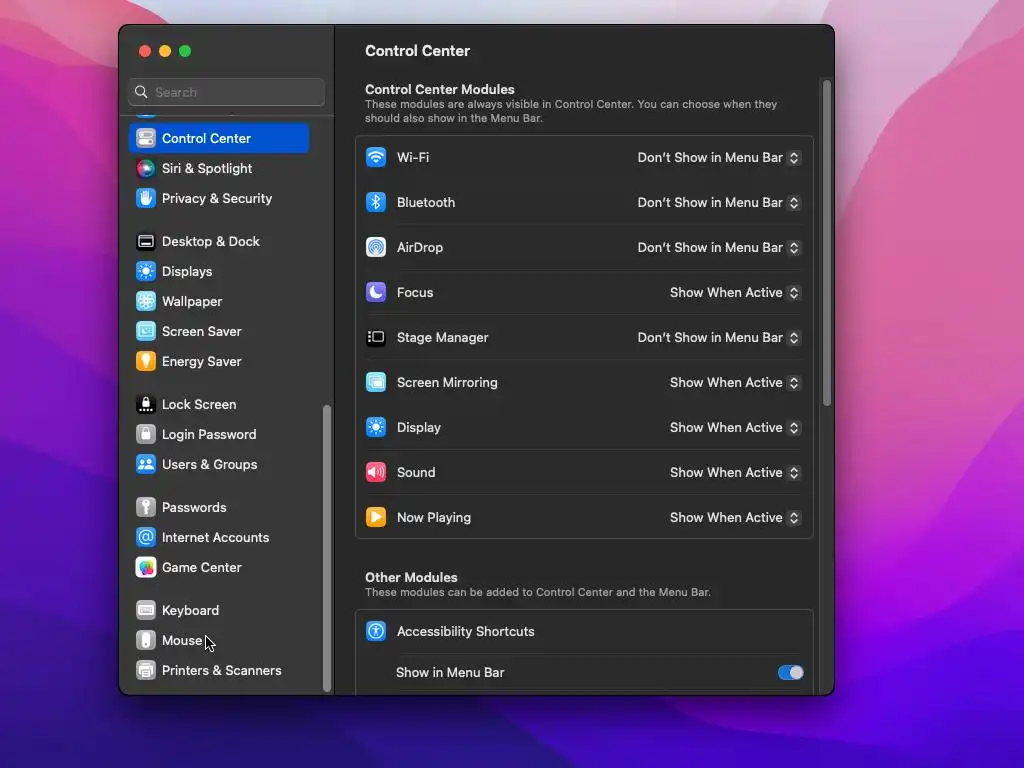This screenshot has height=768, width=1024.
Task: Click in the Search field
Action: (x=227, y=92)
